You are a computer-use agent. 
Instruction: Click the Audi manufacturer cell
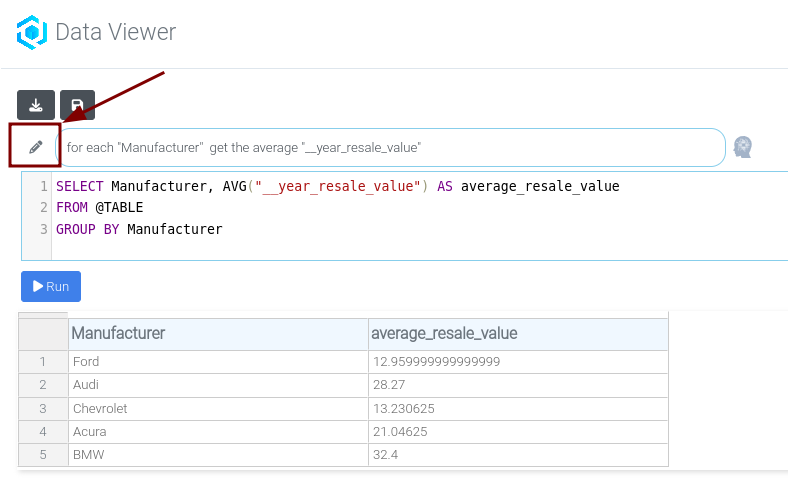(x=218, y=385)
